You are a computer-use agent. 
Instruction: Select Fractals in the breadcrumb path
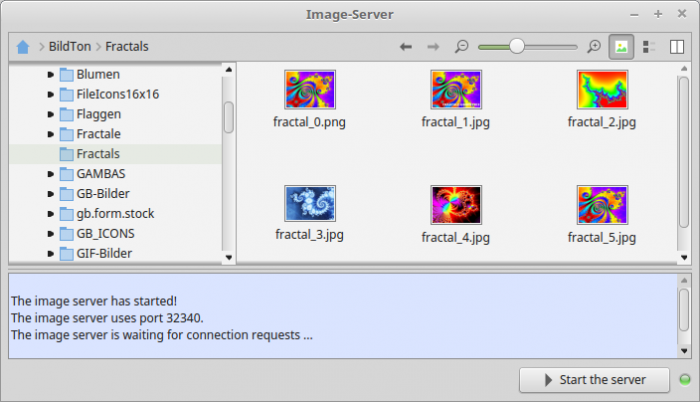pyautogui.click(x=127, y=46)
